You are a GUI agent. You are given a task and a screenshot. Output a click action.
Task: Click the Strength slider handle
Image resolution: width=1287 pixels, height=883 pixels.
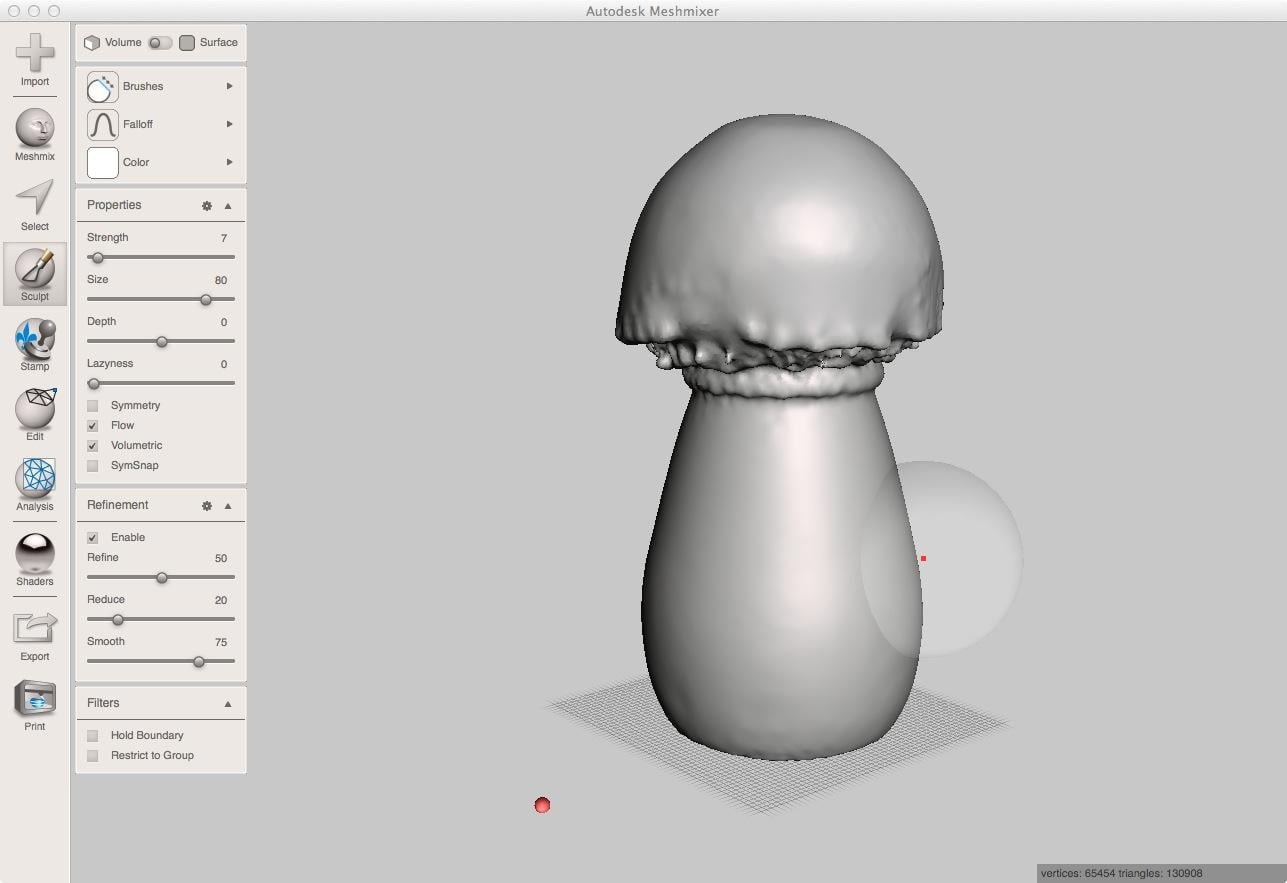97,258
